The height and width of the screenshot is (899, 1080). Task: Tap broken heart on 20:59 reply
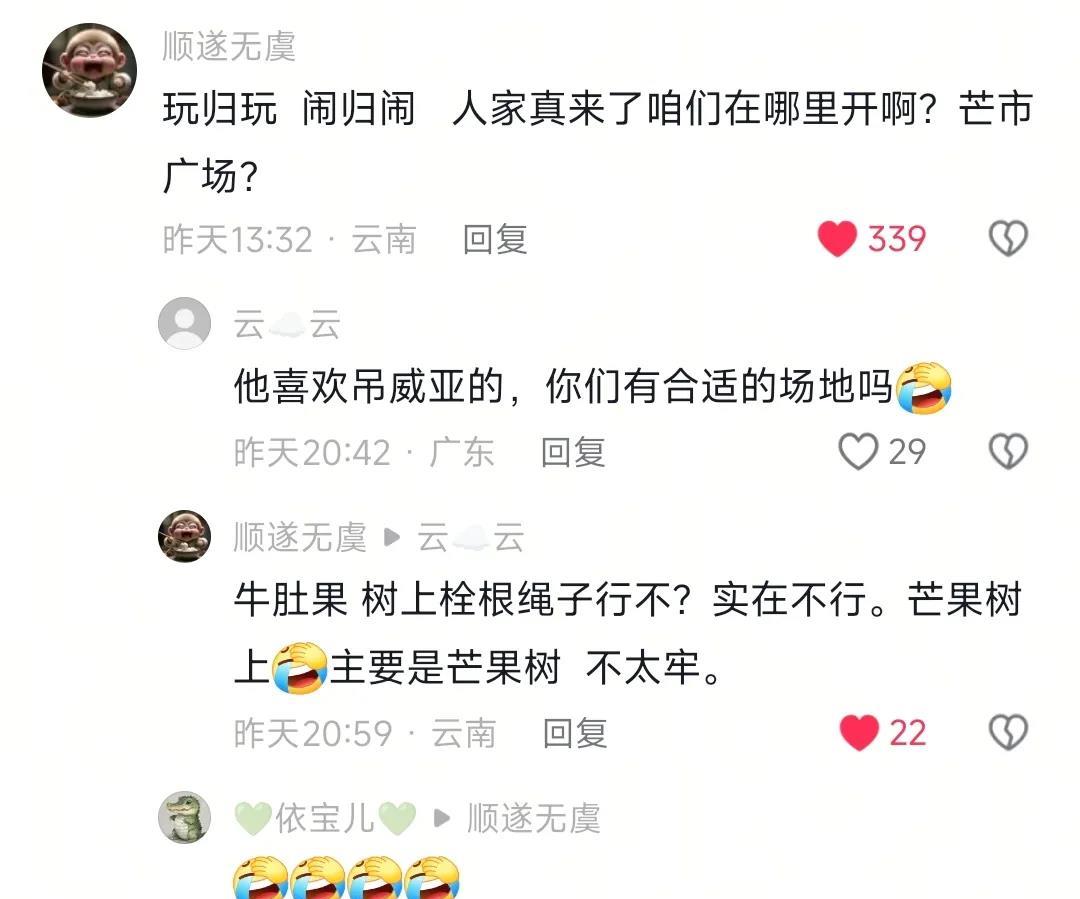click(x=1008, y=732)
